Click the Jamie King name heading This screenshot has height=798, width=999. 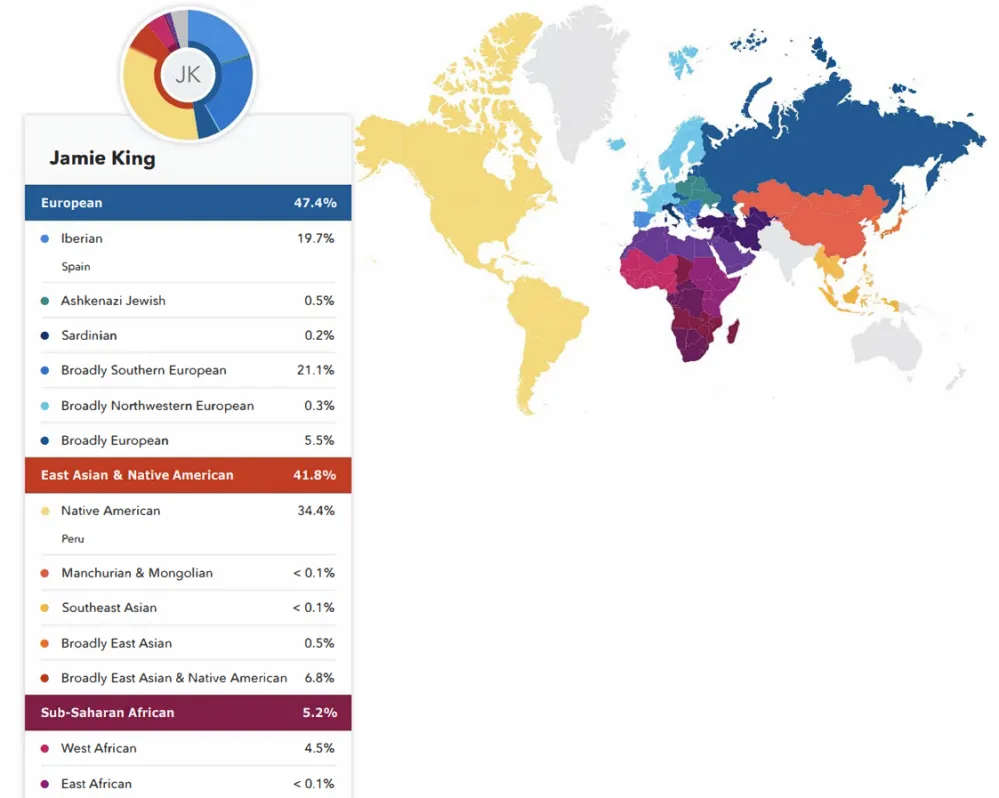(103, 158)
